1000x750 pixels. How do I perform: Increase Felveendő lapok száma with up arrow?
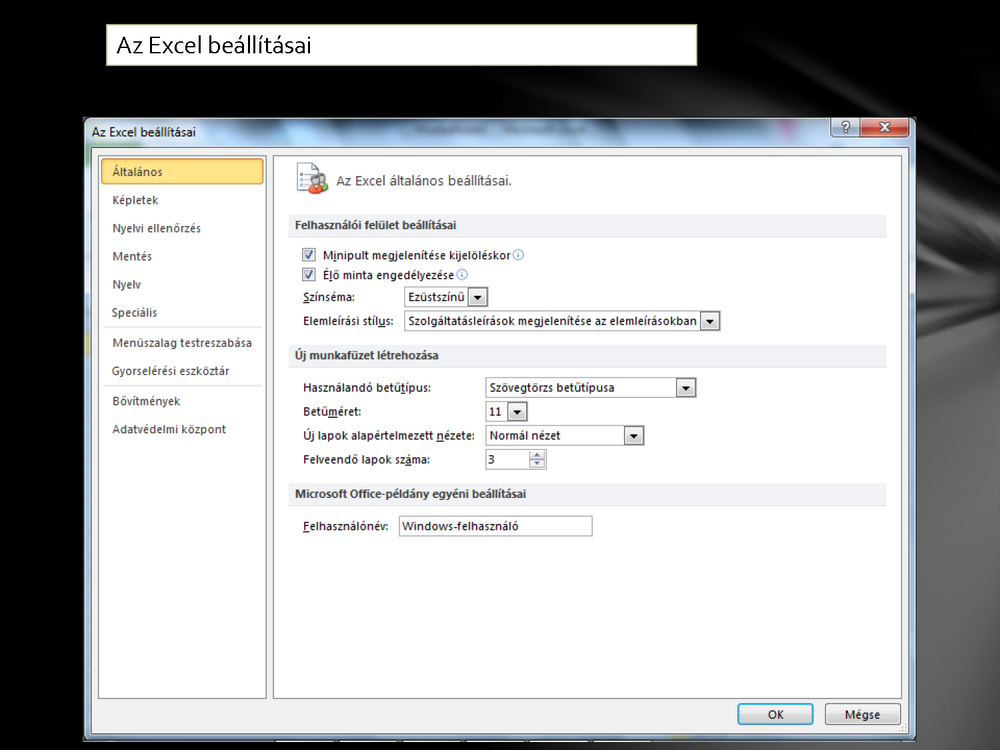[537, 455]
